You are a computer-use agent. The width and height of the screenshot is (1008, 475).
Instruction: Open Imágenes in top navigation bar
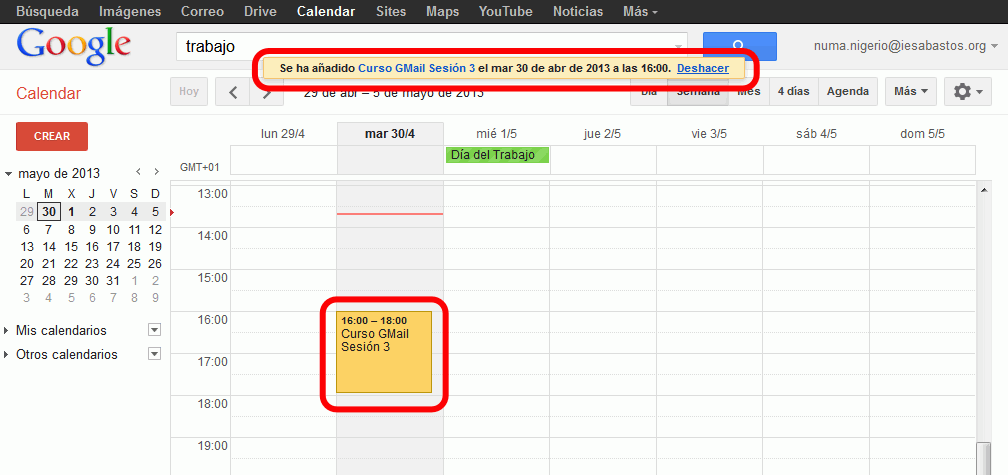[x=130, y=12]
